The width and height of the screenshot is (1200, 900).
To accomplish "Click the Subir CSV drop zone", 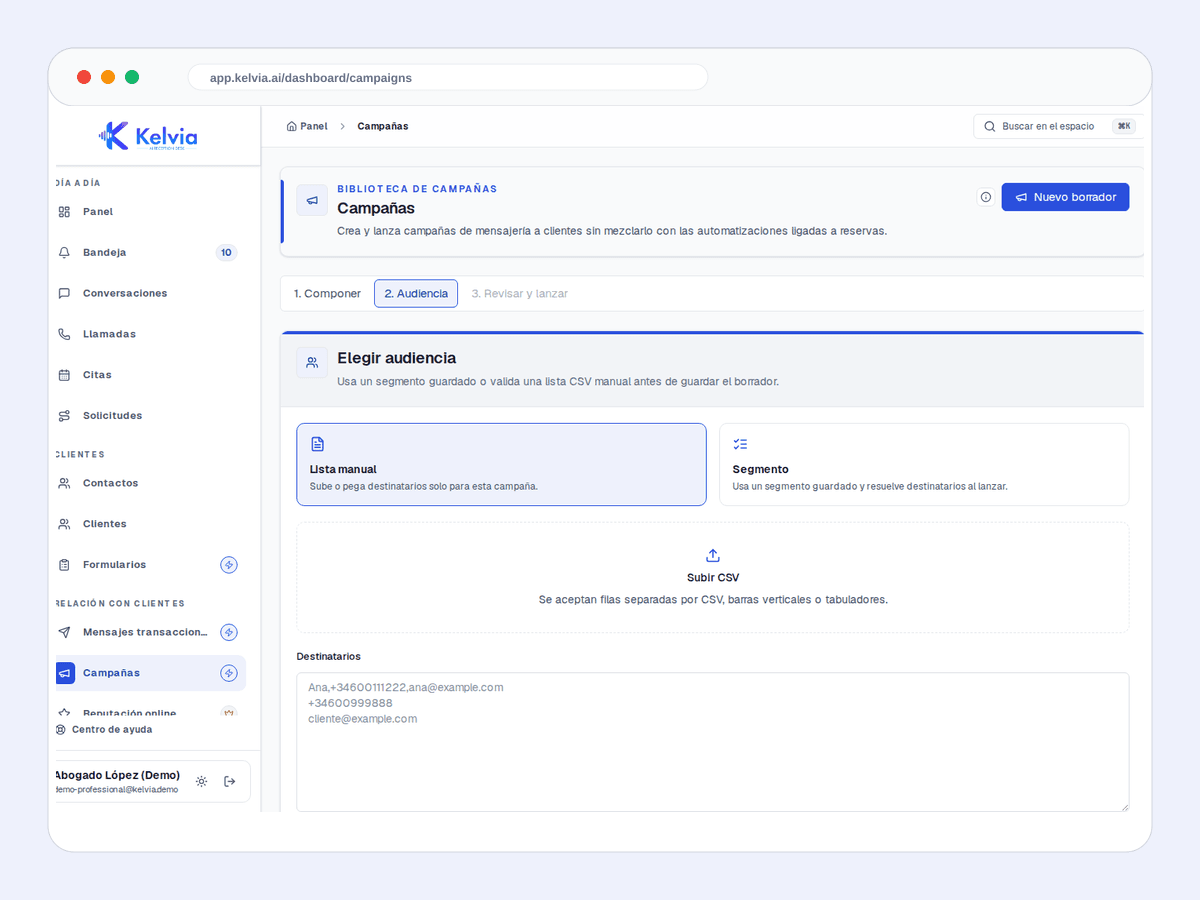I will tap(713, 578).
